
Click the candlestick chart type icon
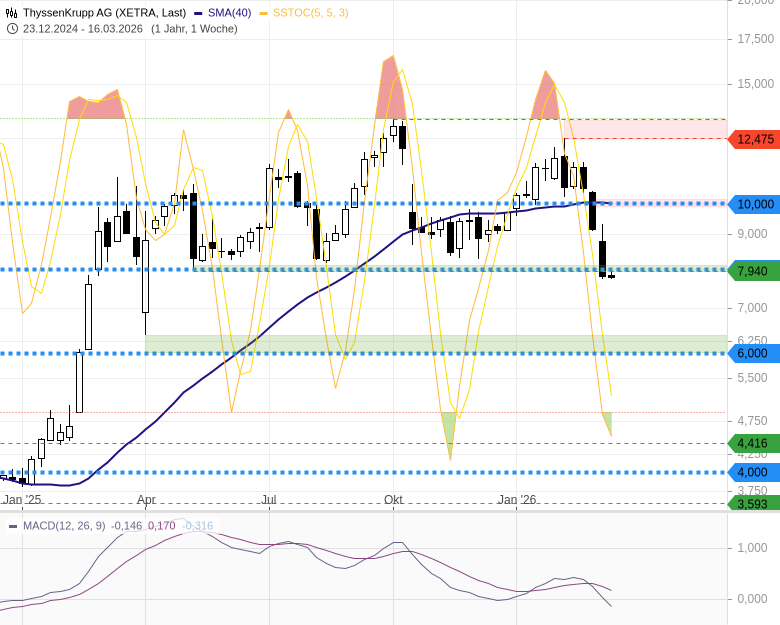pos(12,13)
